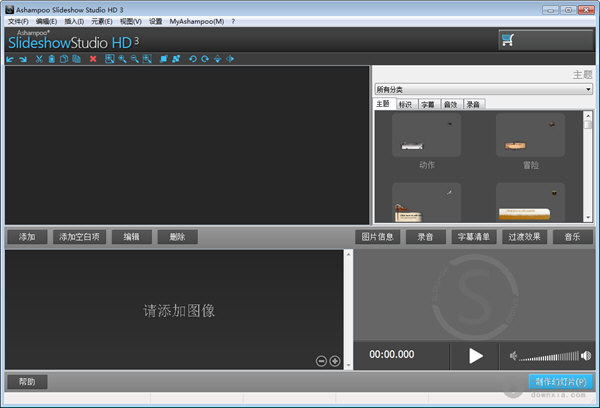Click the undo arrow icon
The height and width of the screenshot is (408, 600).
[10, 59]
